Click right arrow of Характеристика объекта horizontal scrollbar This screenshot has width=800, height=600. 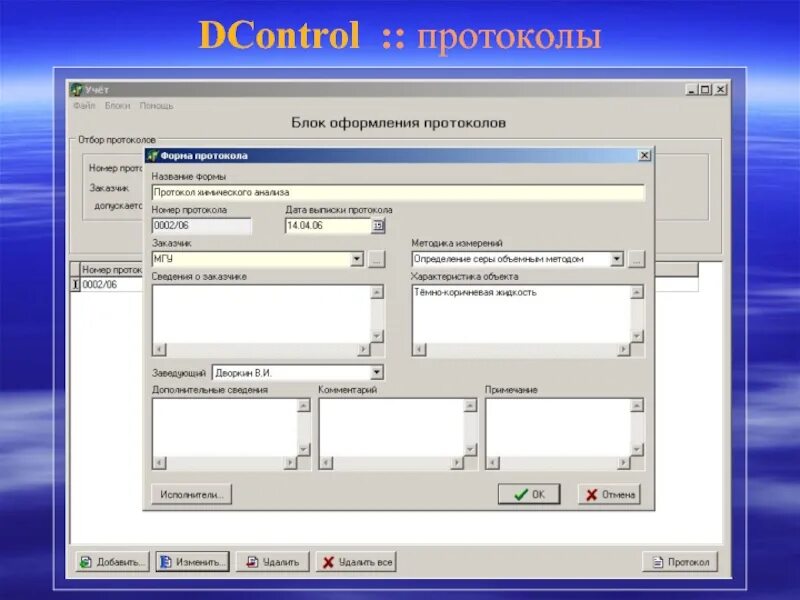click(623, 349)
